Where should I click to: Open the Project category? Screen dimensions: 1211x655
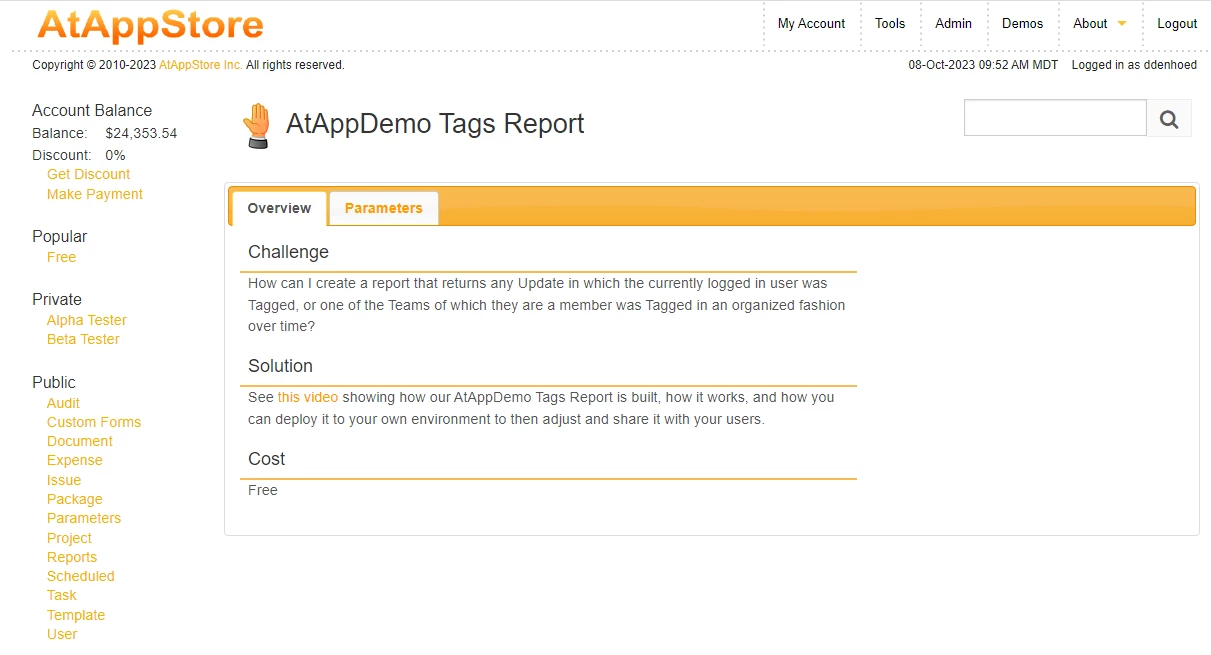point(69,538)
